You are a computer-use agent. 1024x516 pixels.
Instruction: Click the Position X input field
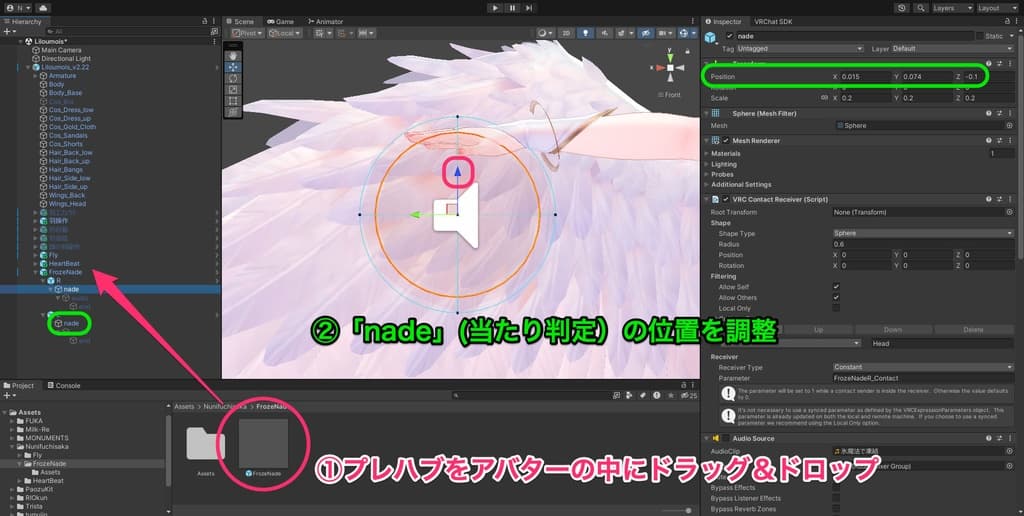coord(862,77)
